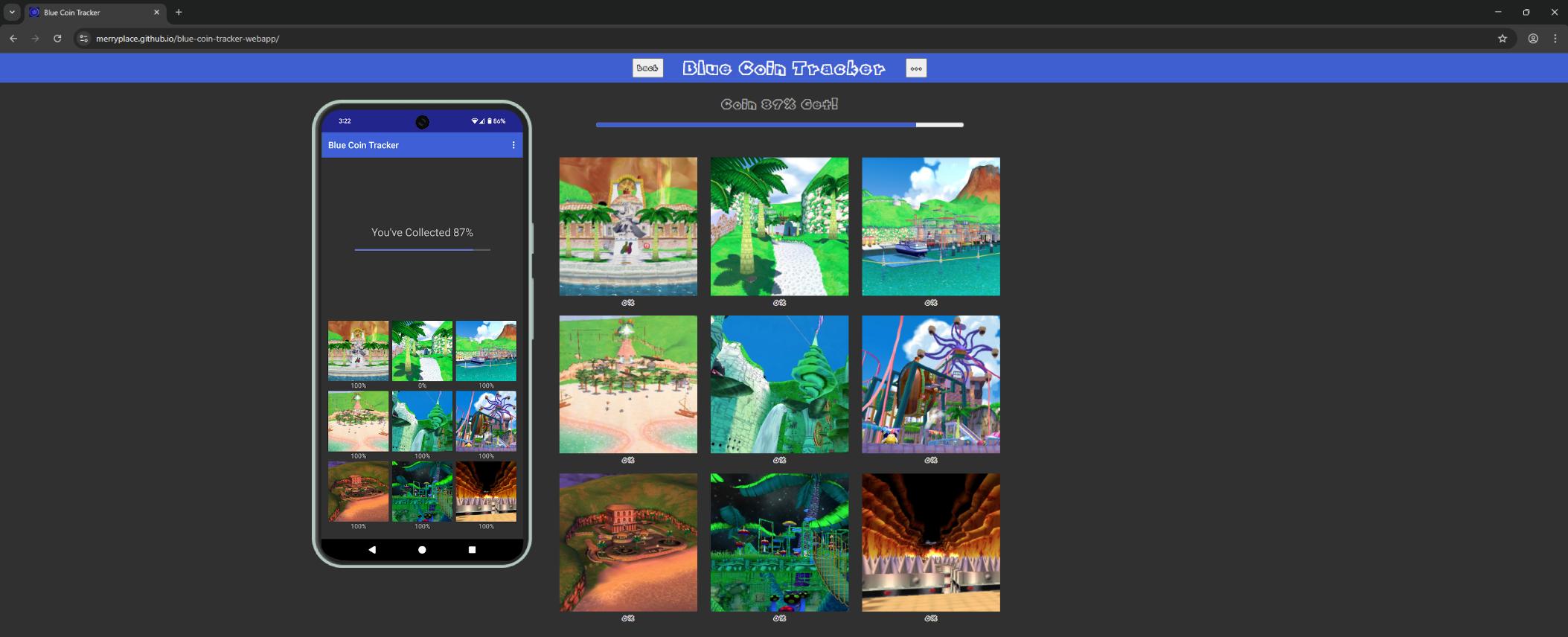The image size is (1568, 637).
Task: Click the 0% label under Delfino Plaza thumbnail
Action: click(628, 303)
